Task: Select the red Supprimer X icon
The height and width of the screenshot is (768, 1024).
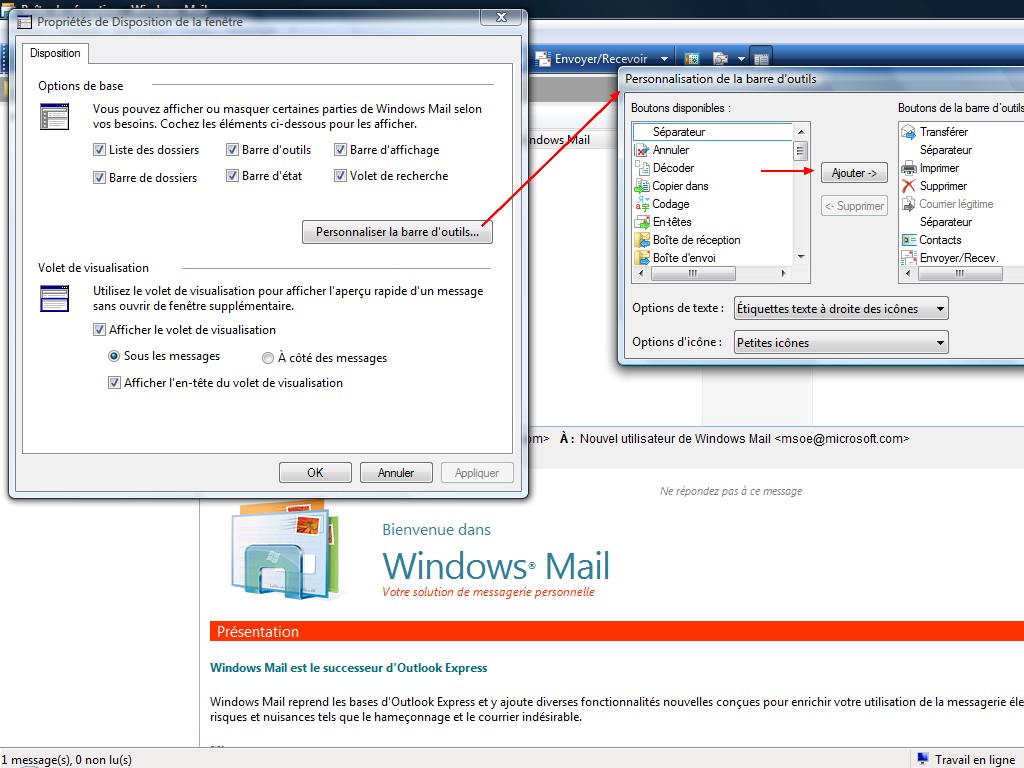Action: pyautogui.click(x=908, y=186)
